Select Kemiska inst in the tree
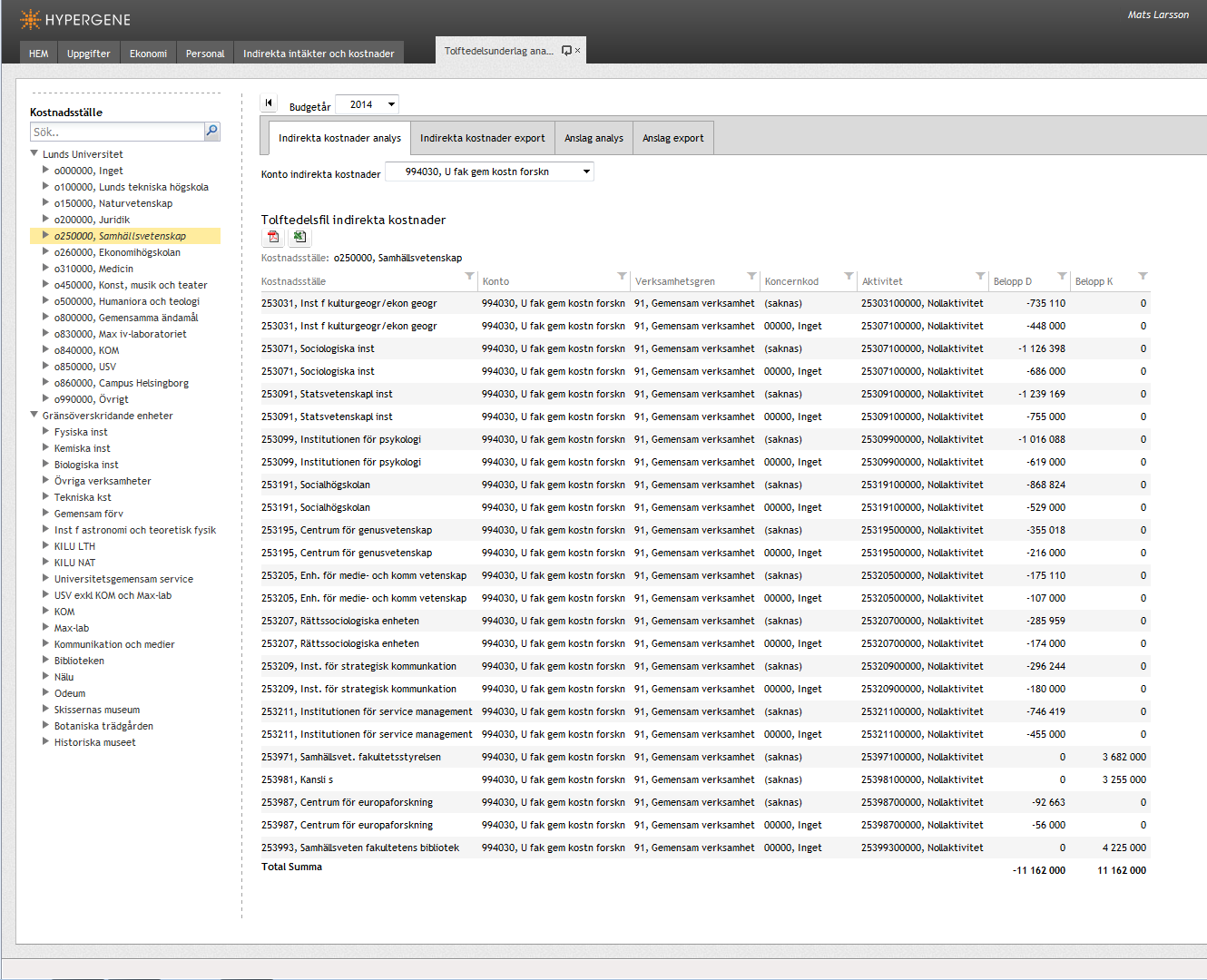 click(x=82, y=448)
